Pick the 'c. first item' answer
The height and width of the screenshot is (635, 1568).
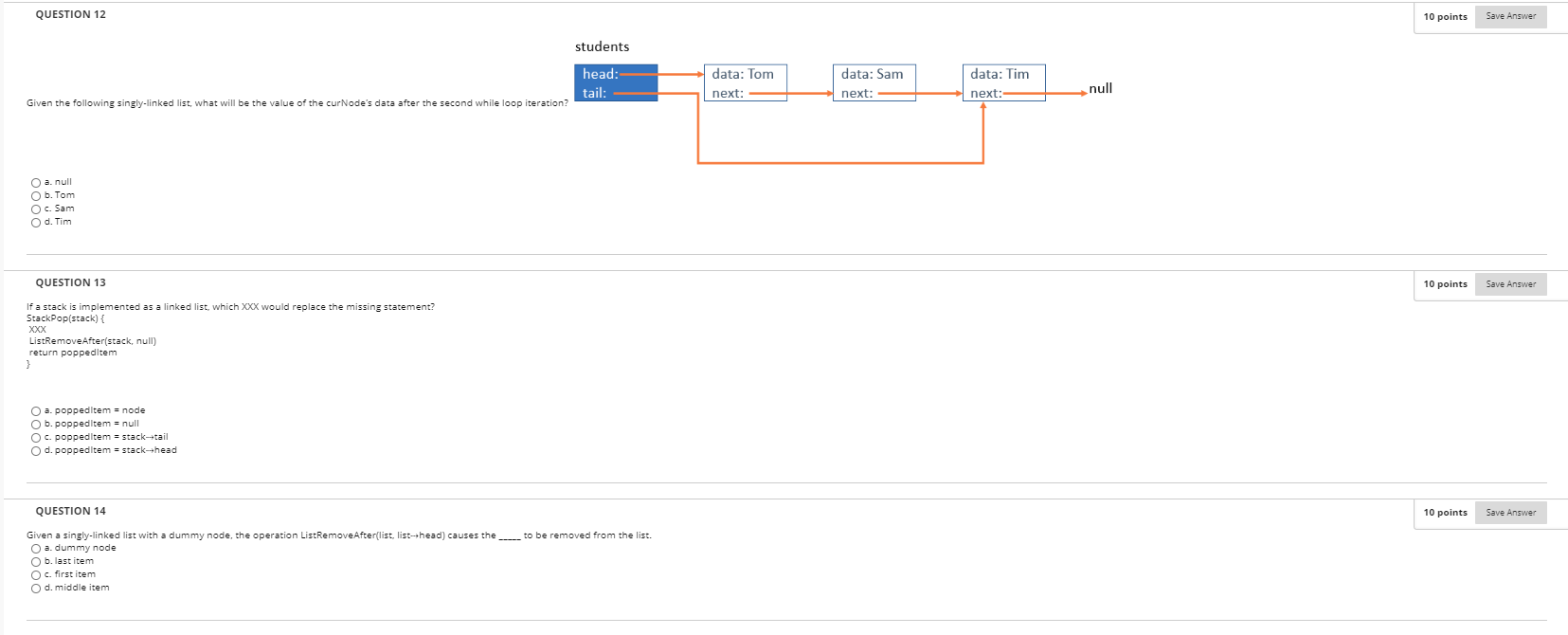(x=36, y=575)
